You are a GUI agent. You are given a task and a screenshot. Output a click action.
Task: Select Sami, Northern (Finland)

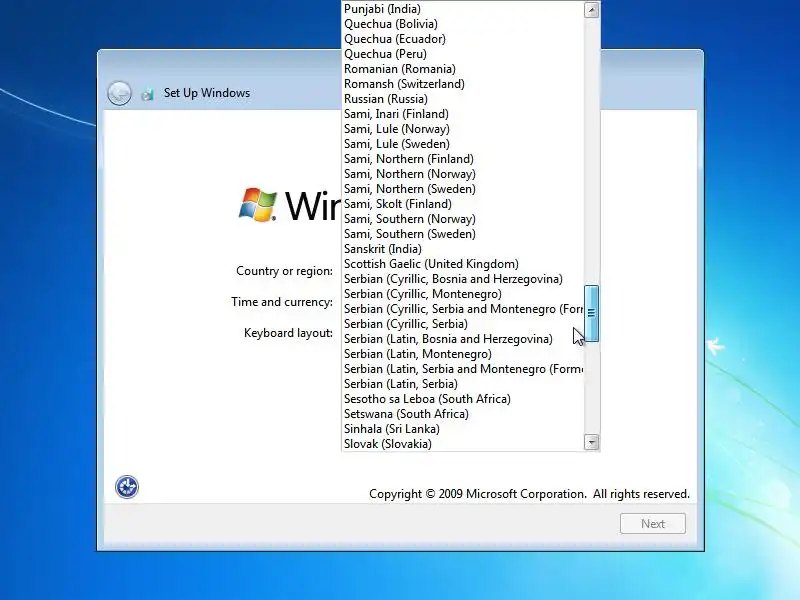[463, 159]
